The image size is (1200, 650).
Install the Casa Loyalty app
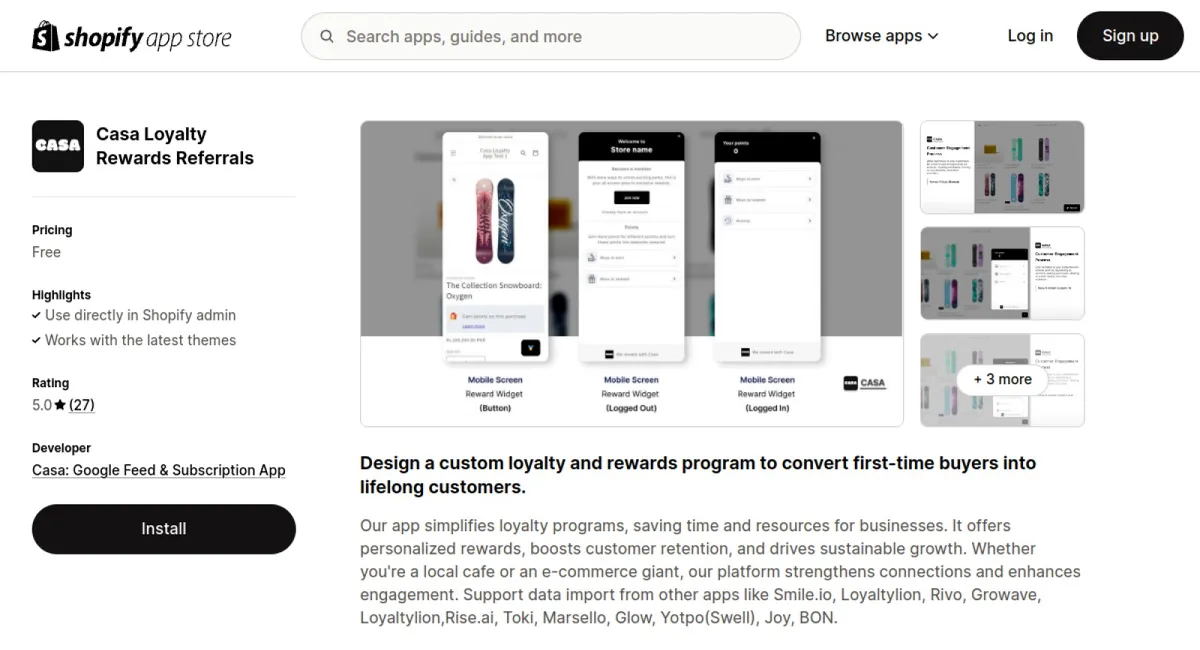pos(164,529)
